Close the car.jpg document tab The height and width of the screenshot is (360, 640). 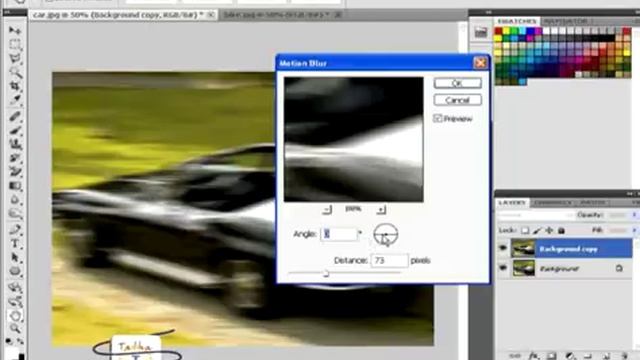coord(211,15)
